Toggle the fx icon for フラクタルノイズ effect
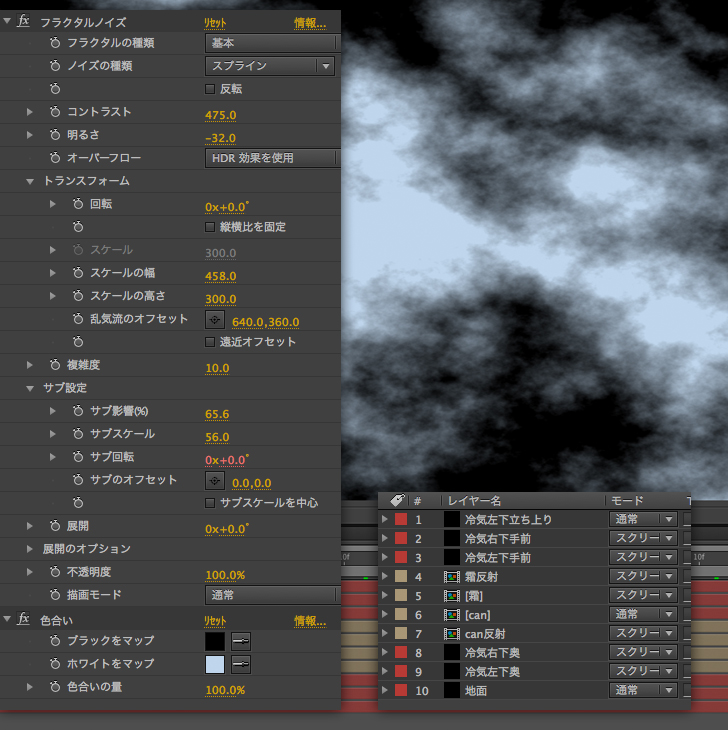728x730 pixels. click(24, 20)
